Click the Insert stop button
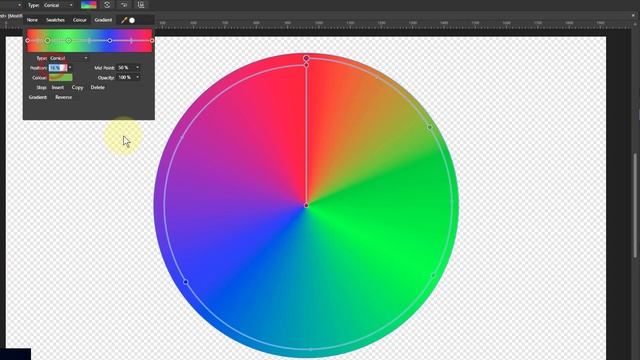The height and width of the screenshot is (360, 640). coord(58,87)
